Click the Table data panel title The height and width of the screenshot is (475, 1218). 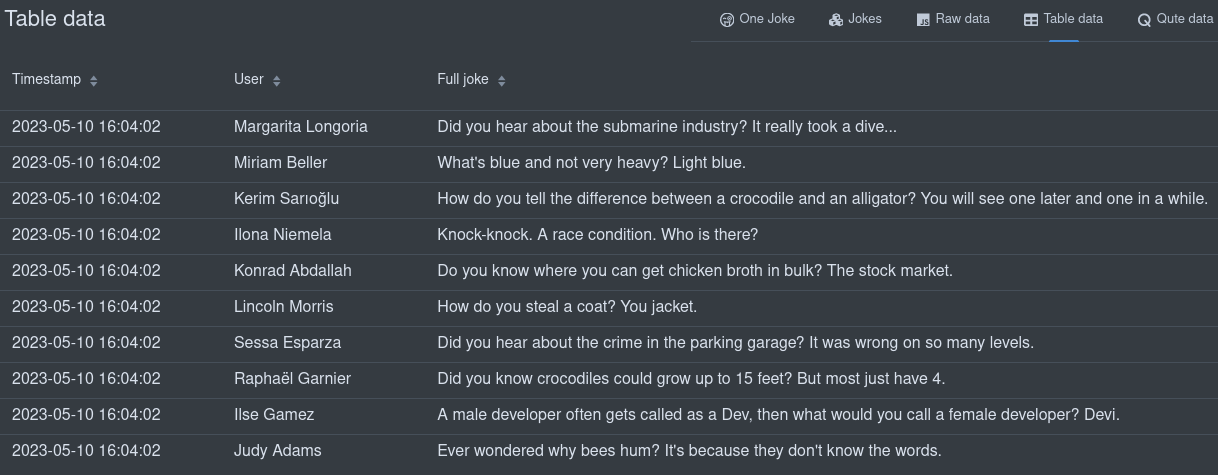(x=55, y=19)
